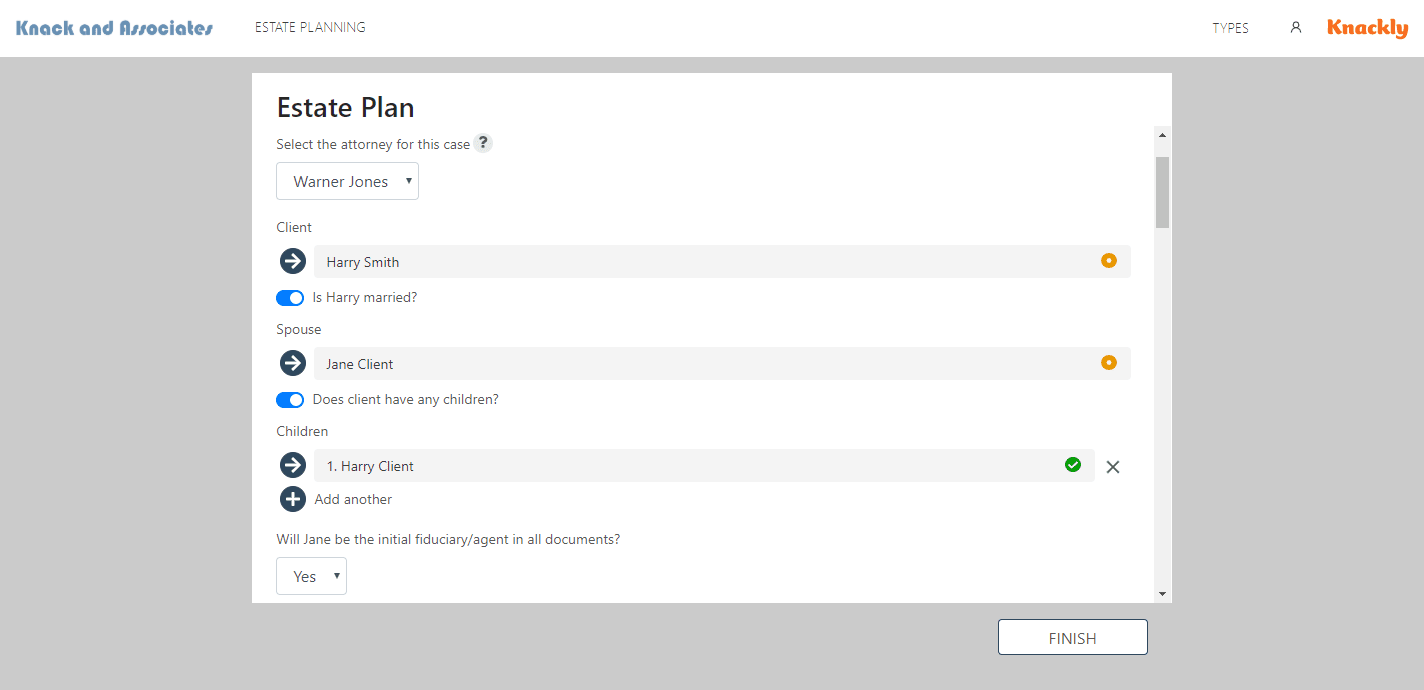
Task: Open the Spouse record arrow icon
Action: pos(292,364)
